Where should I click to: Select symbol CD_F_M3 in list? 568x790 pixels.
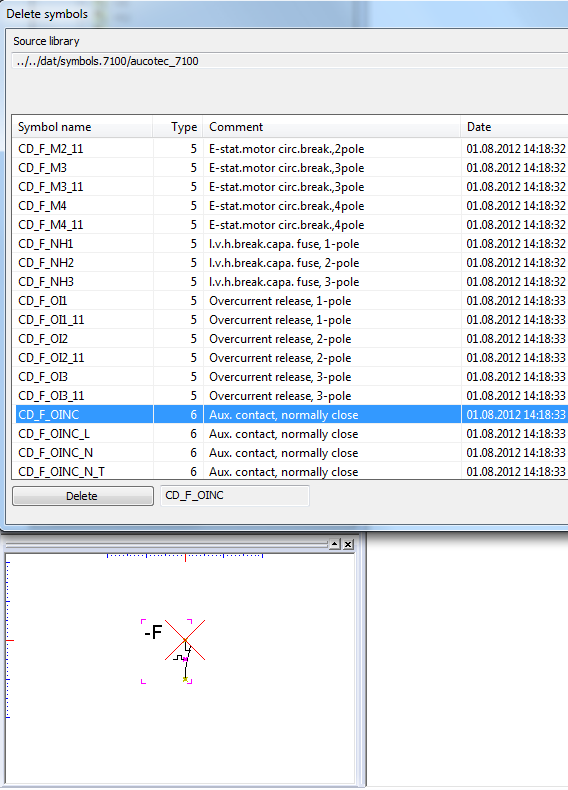tap(290, 168)
